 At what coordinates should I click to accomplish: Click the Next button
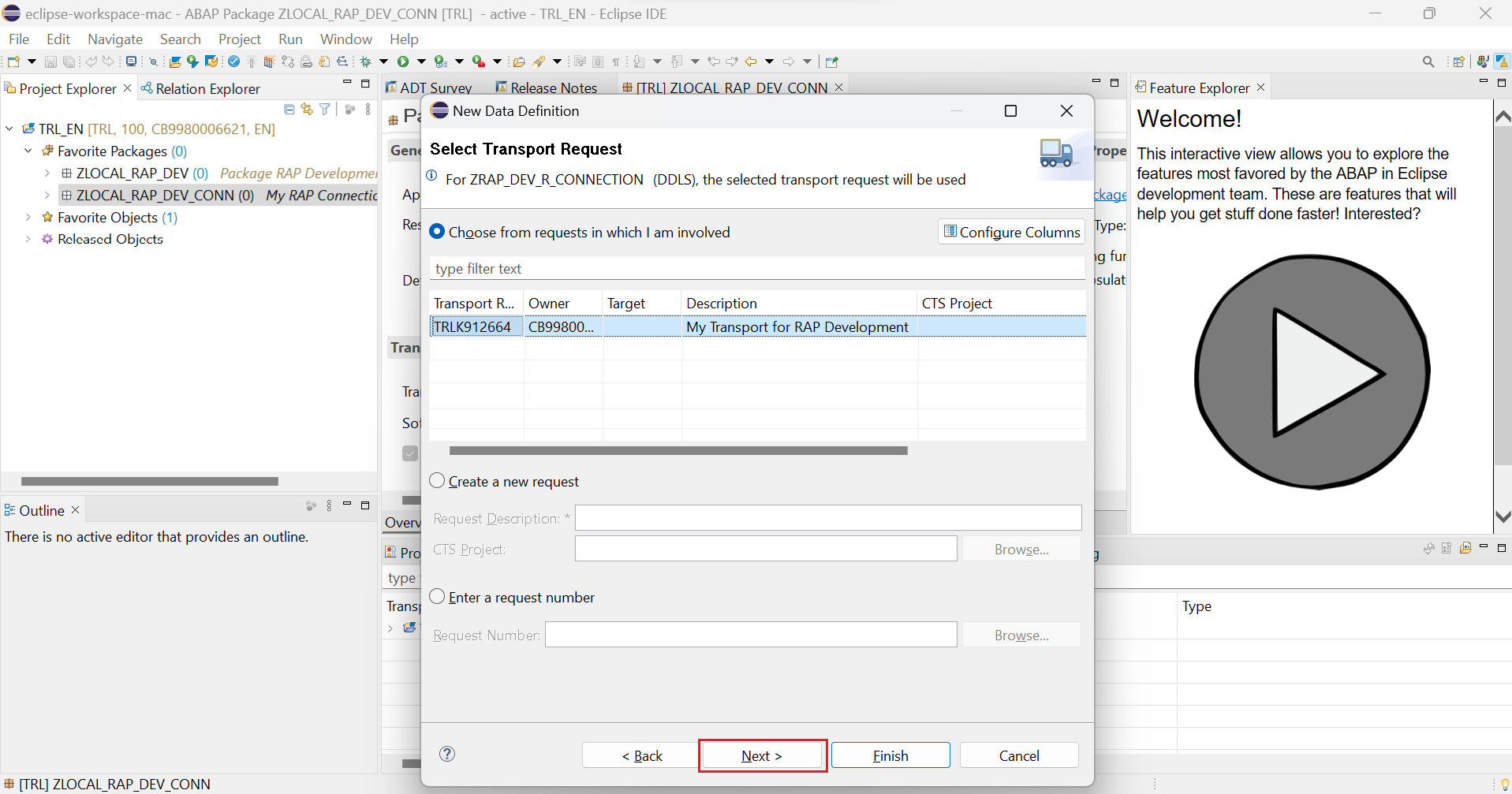click(762, 755)
